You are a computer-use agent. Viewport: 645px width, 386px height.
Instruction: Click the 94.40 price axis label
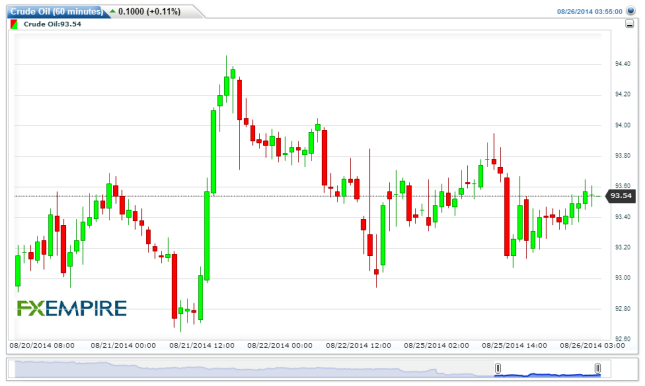click(x=622, y=64)
